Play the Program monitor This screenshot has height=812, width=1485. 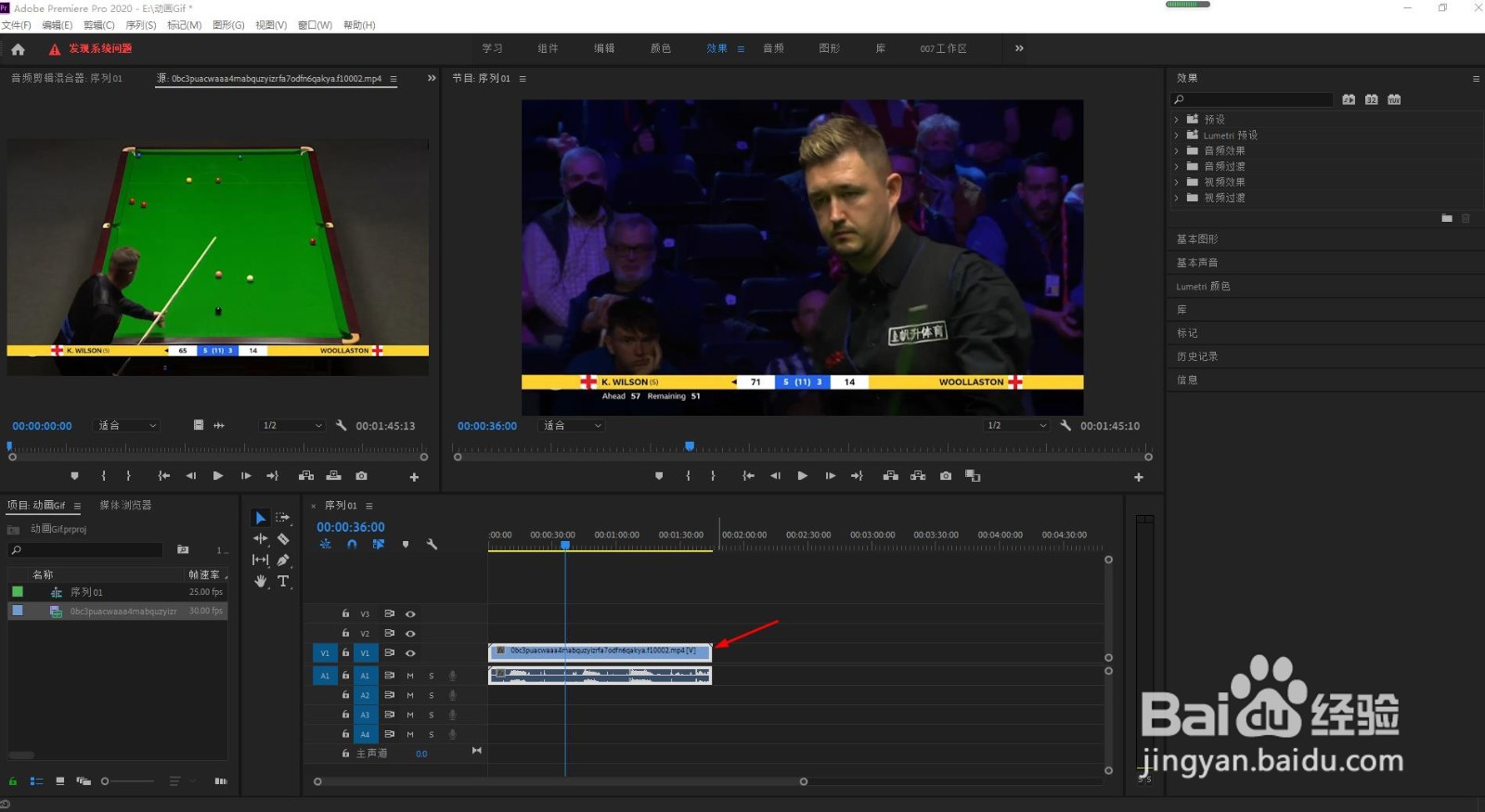point(803,476)
